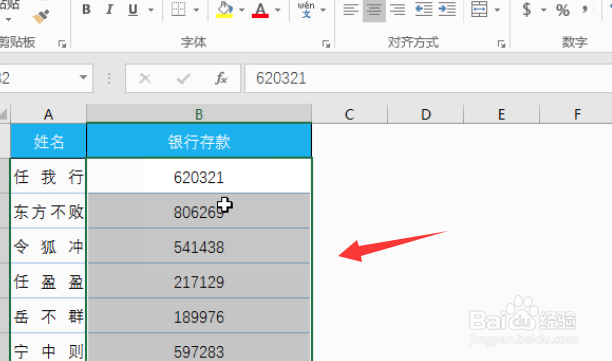Image resolution: width=612 pixels, height=361 pixels.
Task: Toggle Italic formatting
Action: pos(109,9)
